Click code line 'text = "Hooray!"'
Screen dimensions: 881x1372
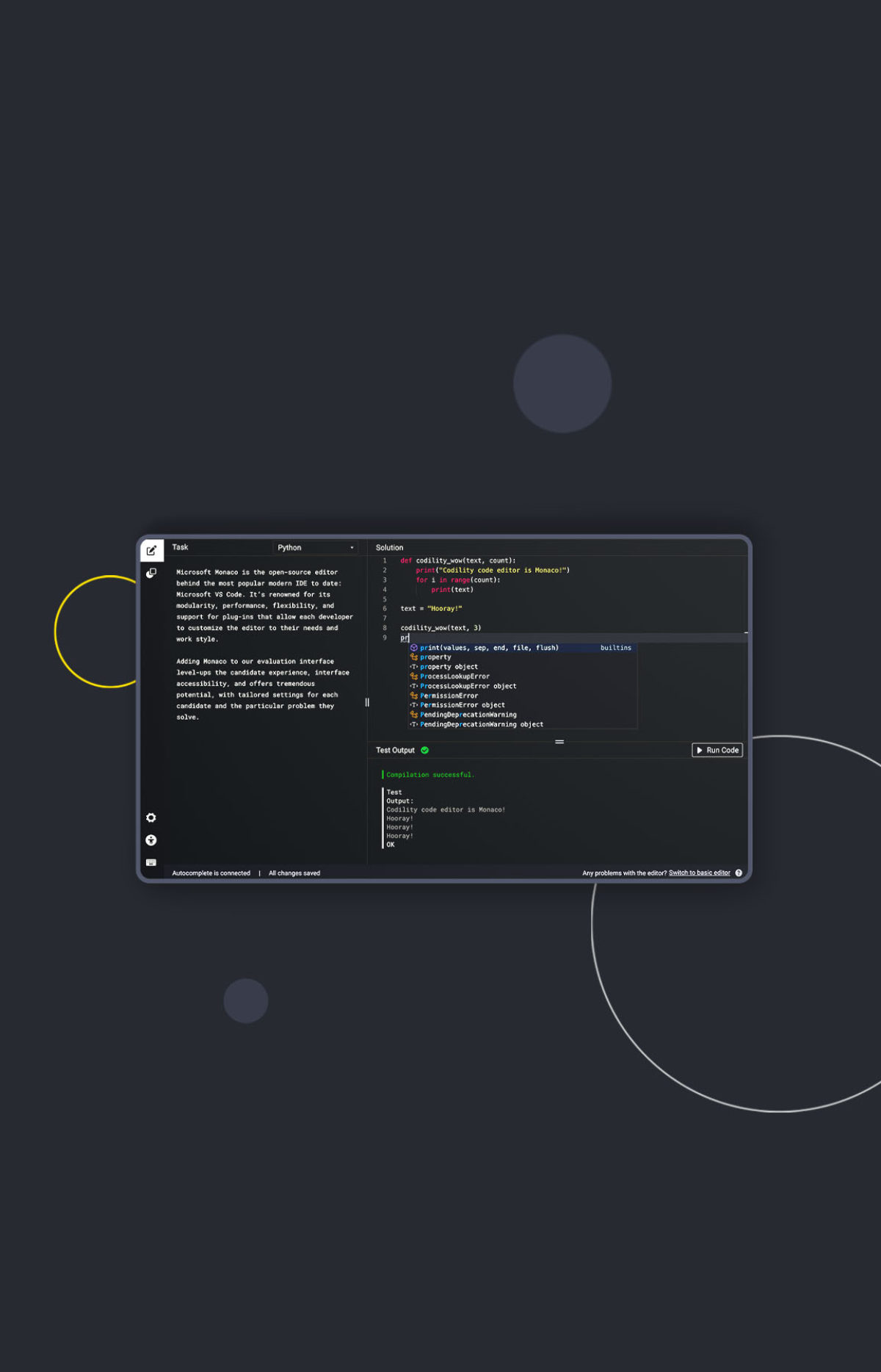431,609
